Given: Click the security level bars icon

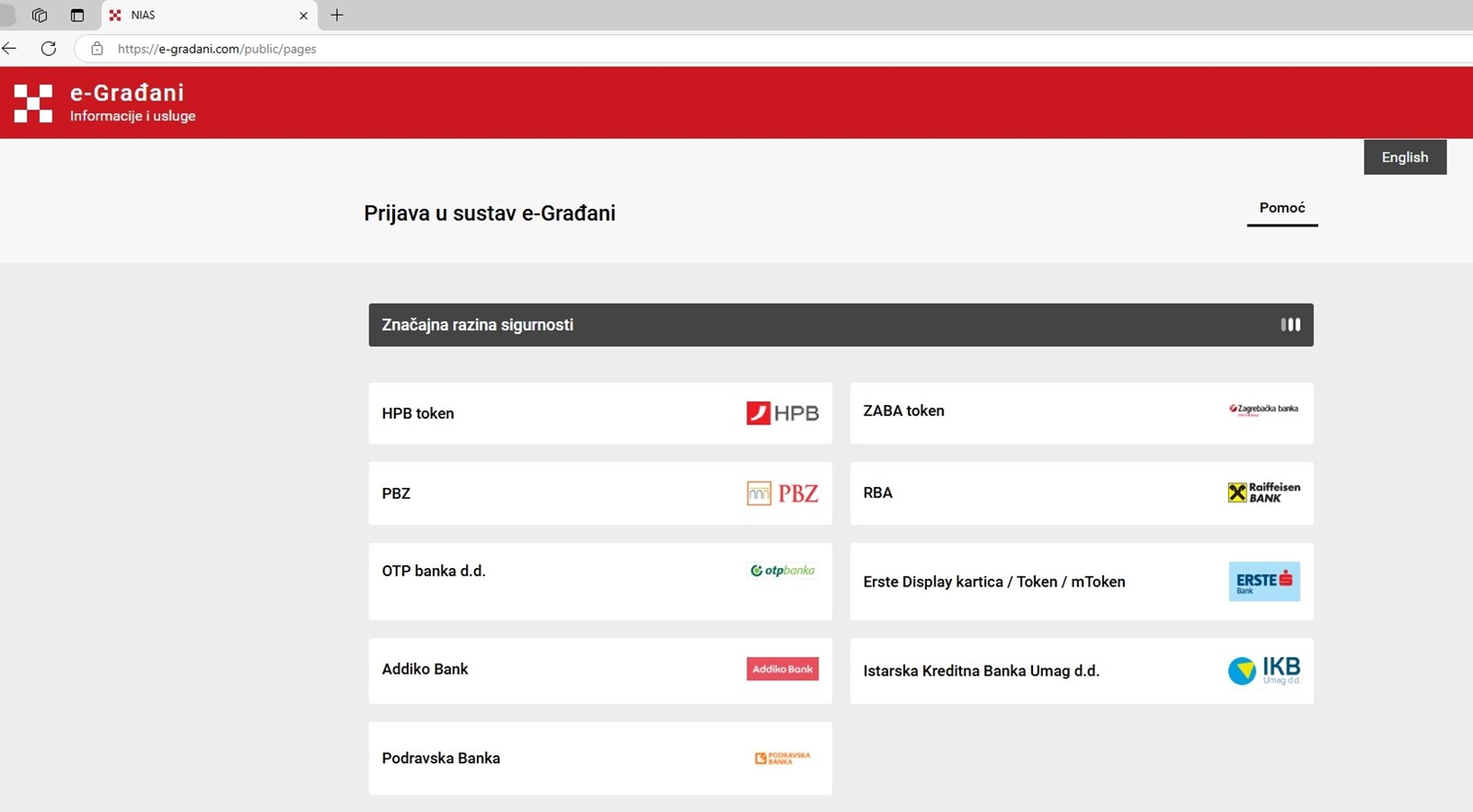Looking at the screenshot, I should tap(1291, 325).
